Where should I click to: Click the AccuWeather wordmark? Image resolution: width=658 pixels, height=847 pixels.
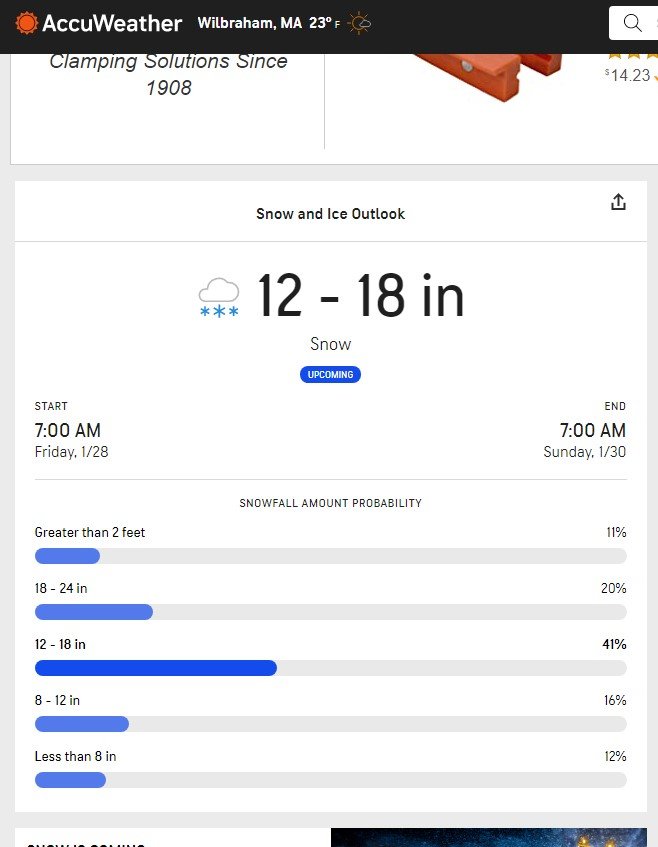112,23
